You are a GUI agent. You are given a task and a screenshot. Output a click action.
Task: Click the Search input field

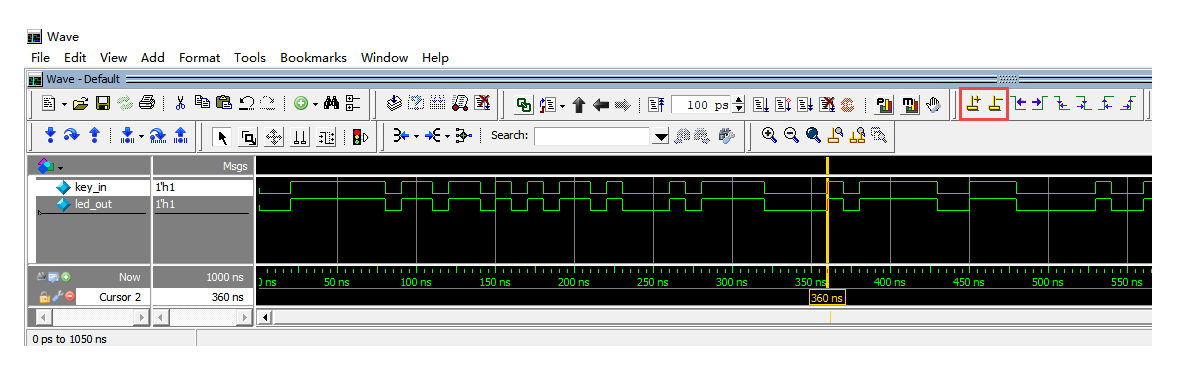pos(593,137)
